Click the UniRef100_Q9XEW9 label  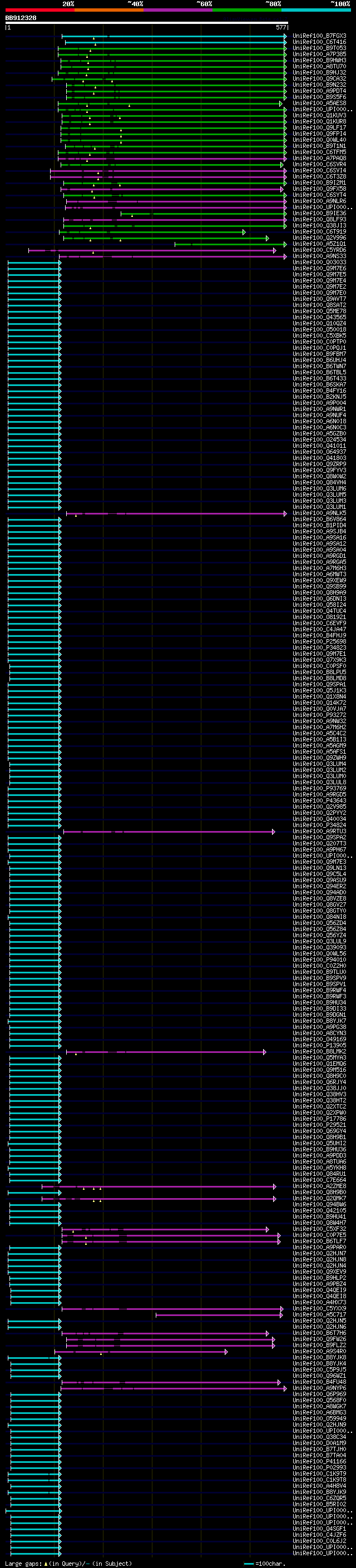click(x=319, y=580)
